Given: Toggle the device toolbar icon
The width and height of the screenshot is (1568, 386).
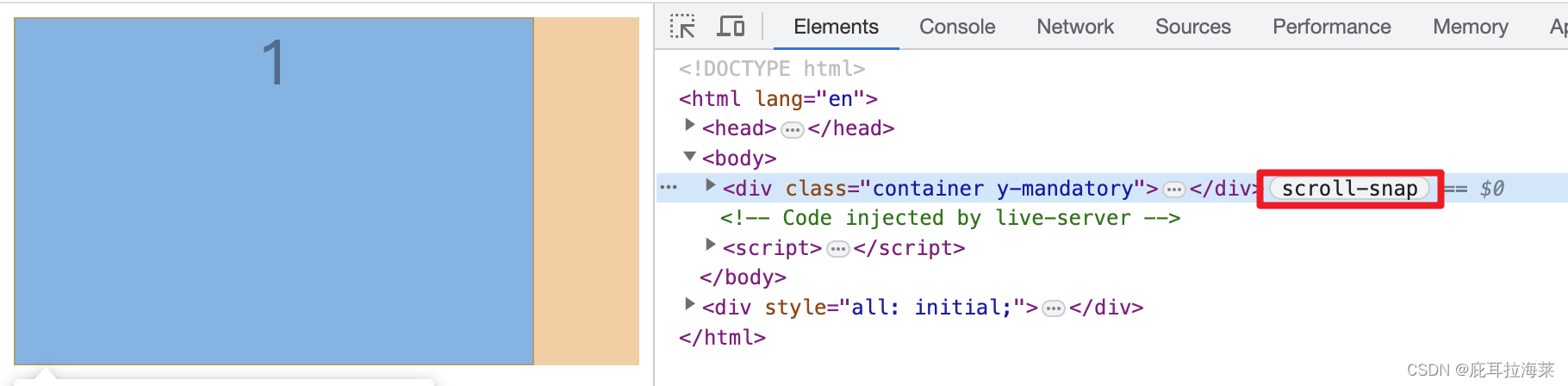Looking at the screenshot, I should [x=731, y=27].
